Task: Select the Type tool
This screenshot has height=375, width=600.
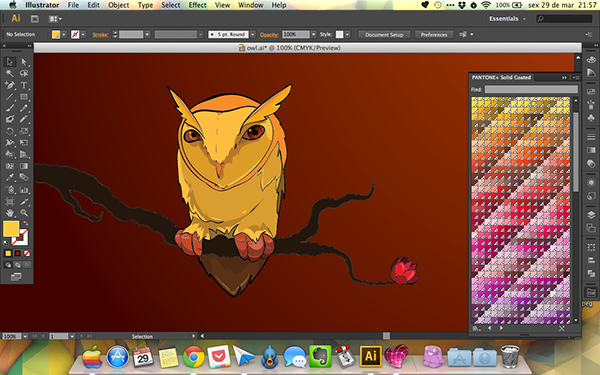Action: tap(24, 85)
